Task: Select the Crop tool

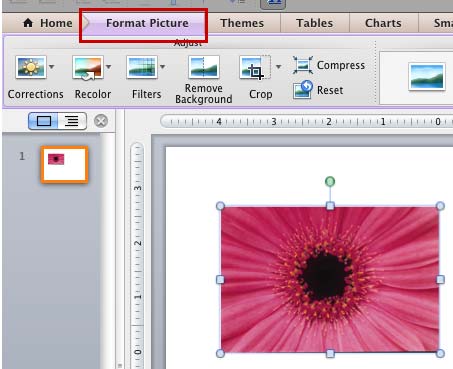Action: [255, 68]
